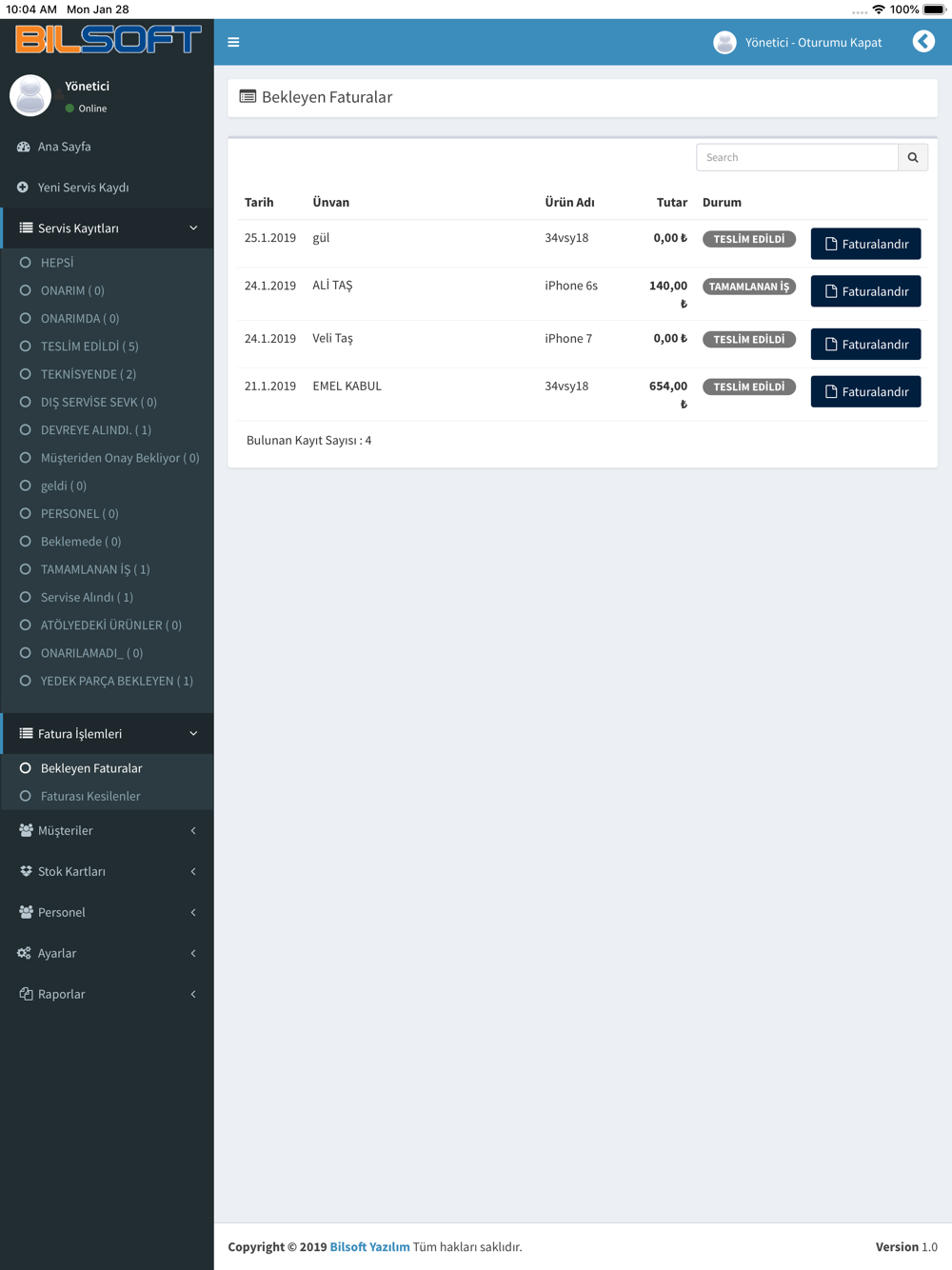Screen dimensions: 952x1270
Task: Click the "25.1.2019" date cell
Action: pos(270,238)
